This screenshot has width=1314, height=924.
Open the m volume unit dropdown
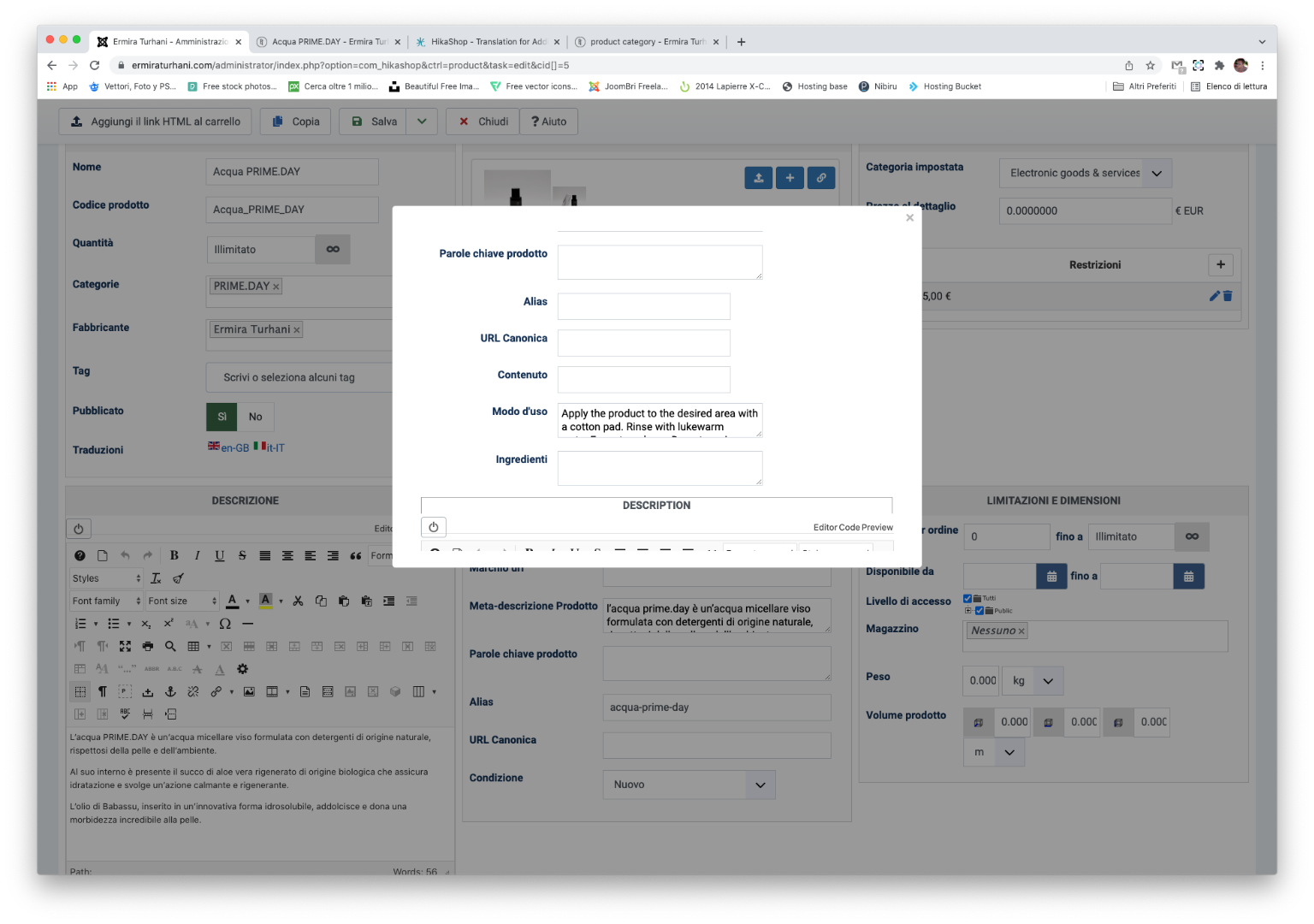[x=994, y=753]
